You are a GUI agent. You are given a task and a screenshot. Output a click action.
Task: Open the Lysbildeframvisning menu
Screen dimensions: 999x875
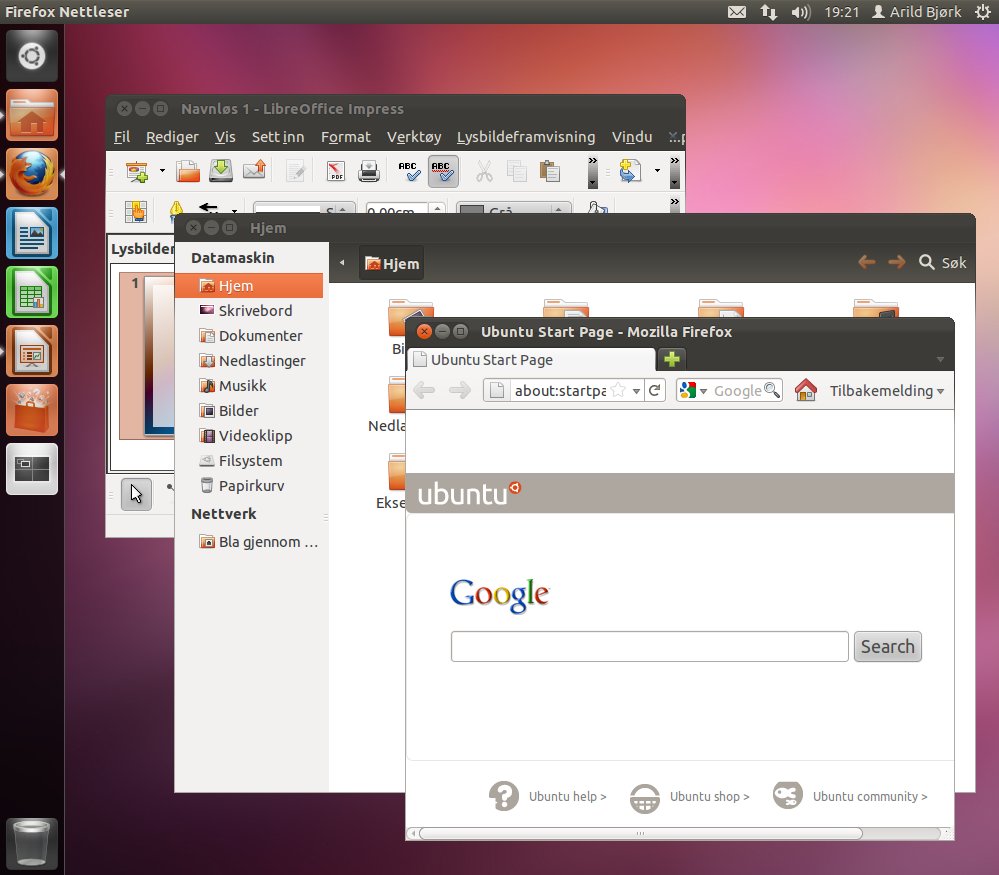pyautogui.click(x=525, y=137)
